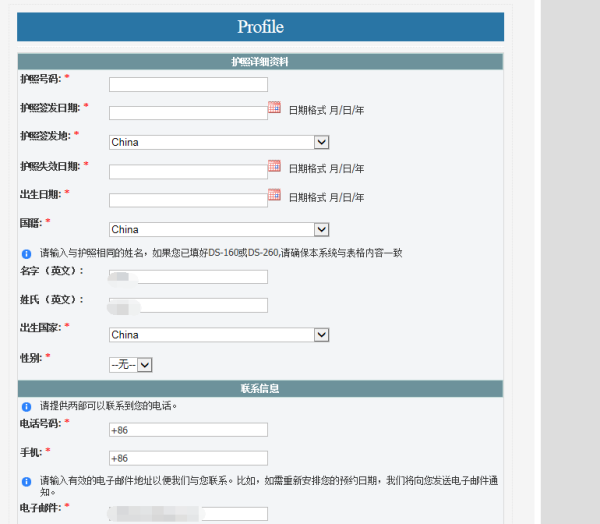Focus the 姓氏（英文） last name field
The image size is (600, 524).
[188, 305]
